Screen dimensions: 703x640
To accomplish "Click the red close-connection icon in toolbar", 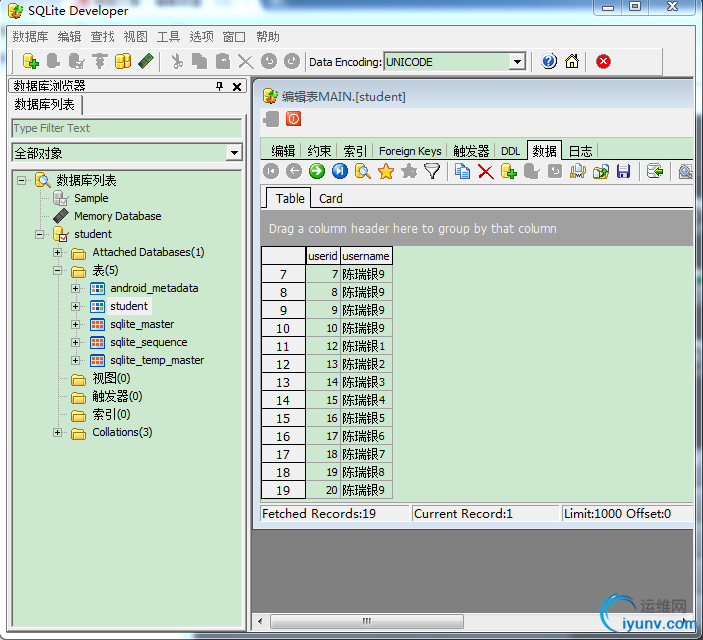I will pos(603,61).
